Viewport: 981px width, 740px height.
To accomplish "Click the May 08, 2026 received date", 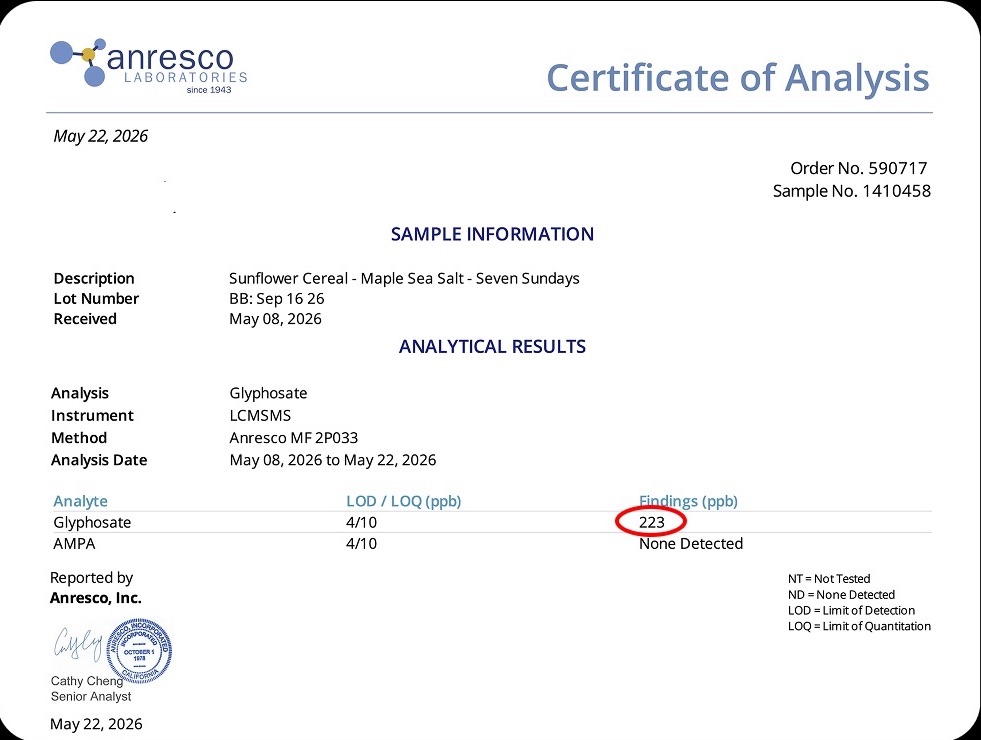I will (x=275, y=319).
